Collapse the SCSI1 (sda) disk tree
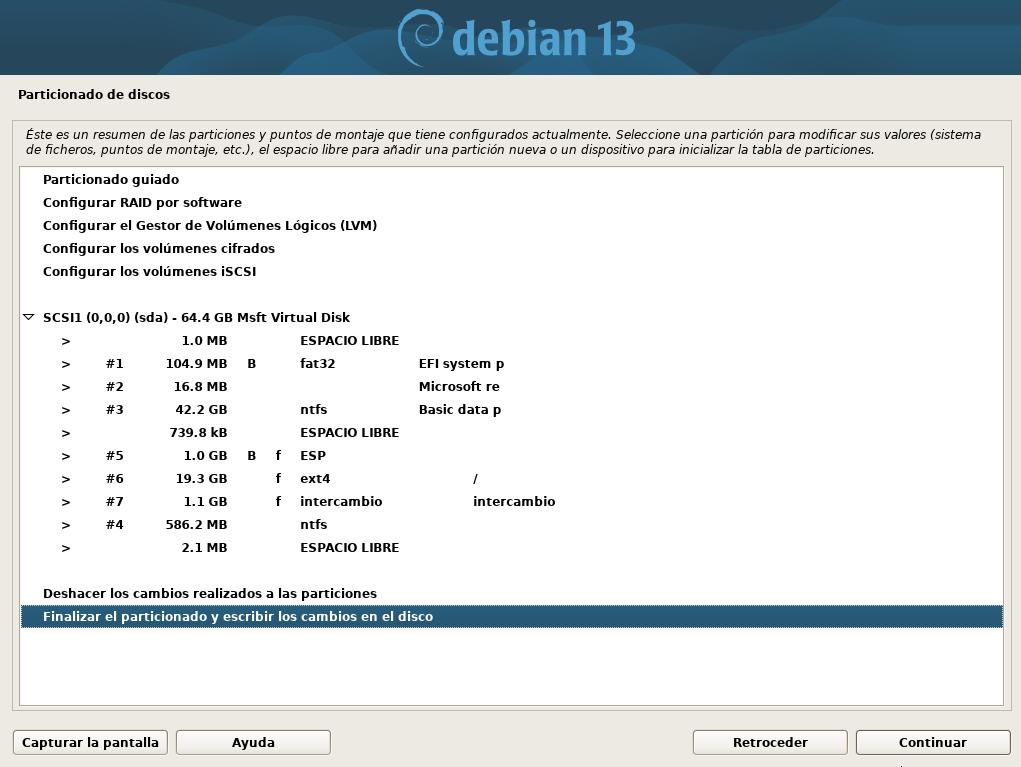Screen dimensions: 1021x767 pyautogui.click(x=28, y=317)
